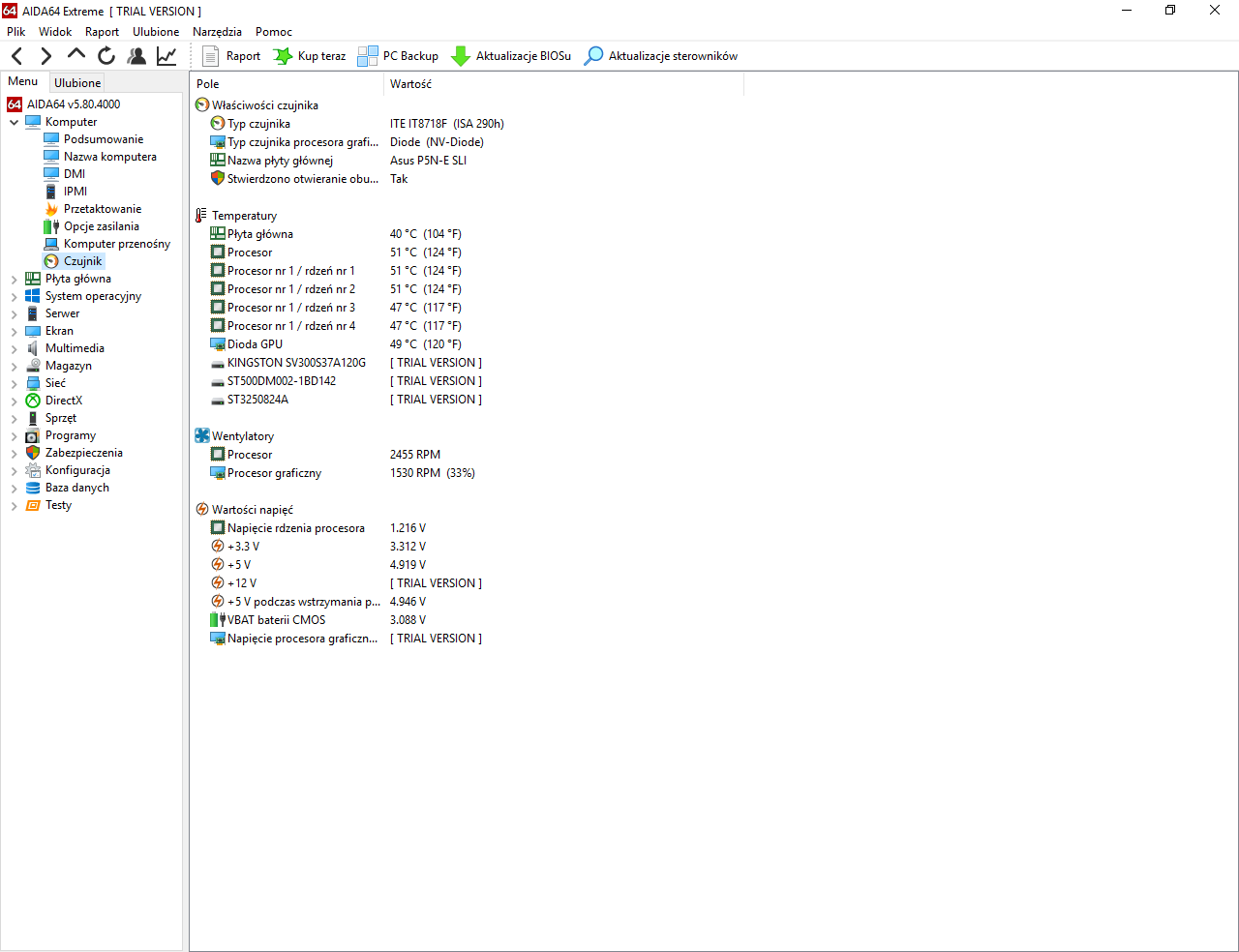Click the Konfiguracja tree icon

[33, 470]
